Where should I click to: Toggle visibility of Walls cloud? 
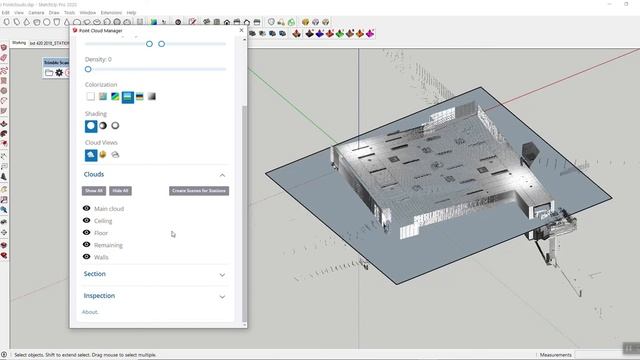pos(87,257)
